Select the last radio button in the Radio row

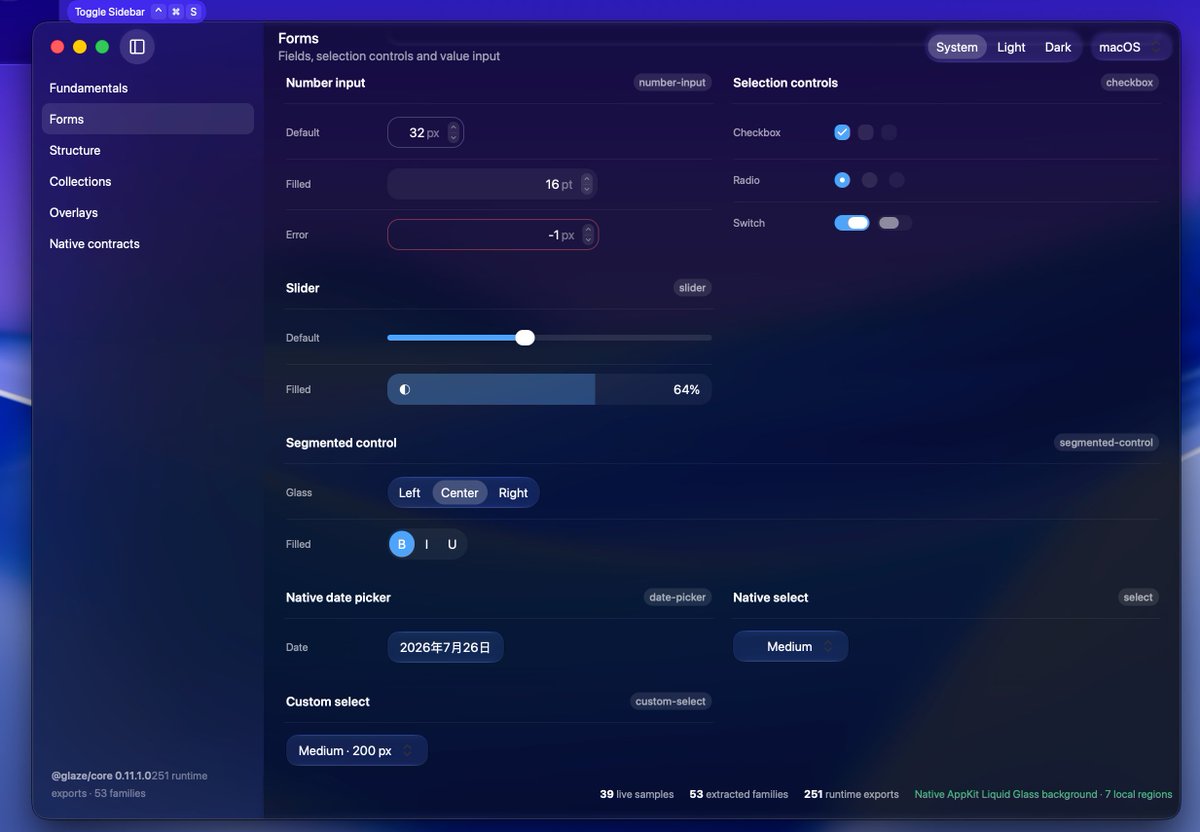click(897, 180)
